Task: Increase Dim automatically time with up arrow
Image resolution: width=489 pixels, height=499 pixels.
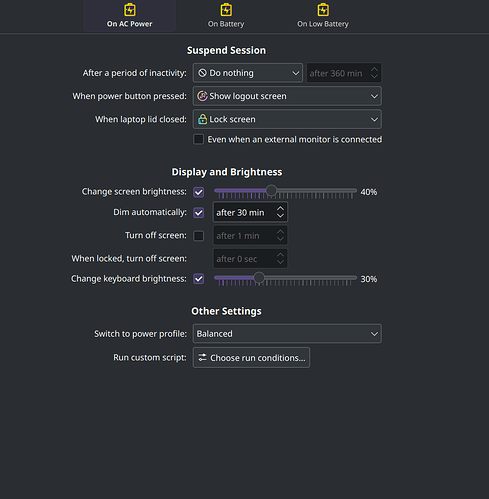Action: pyautogui.click(x=280, y=209)
